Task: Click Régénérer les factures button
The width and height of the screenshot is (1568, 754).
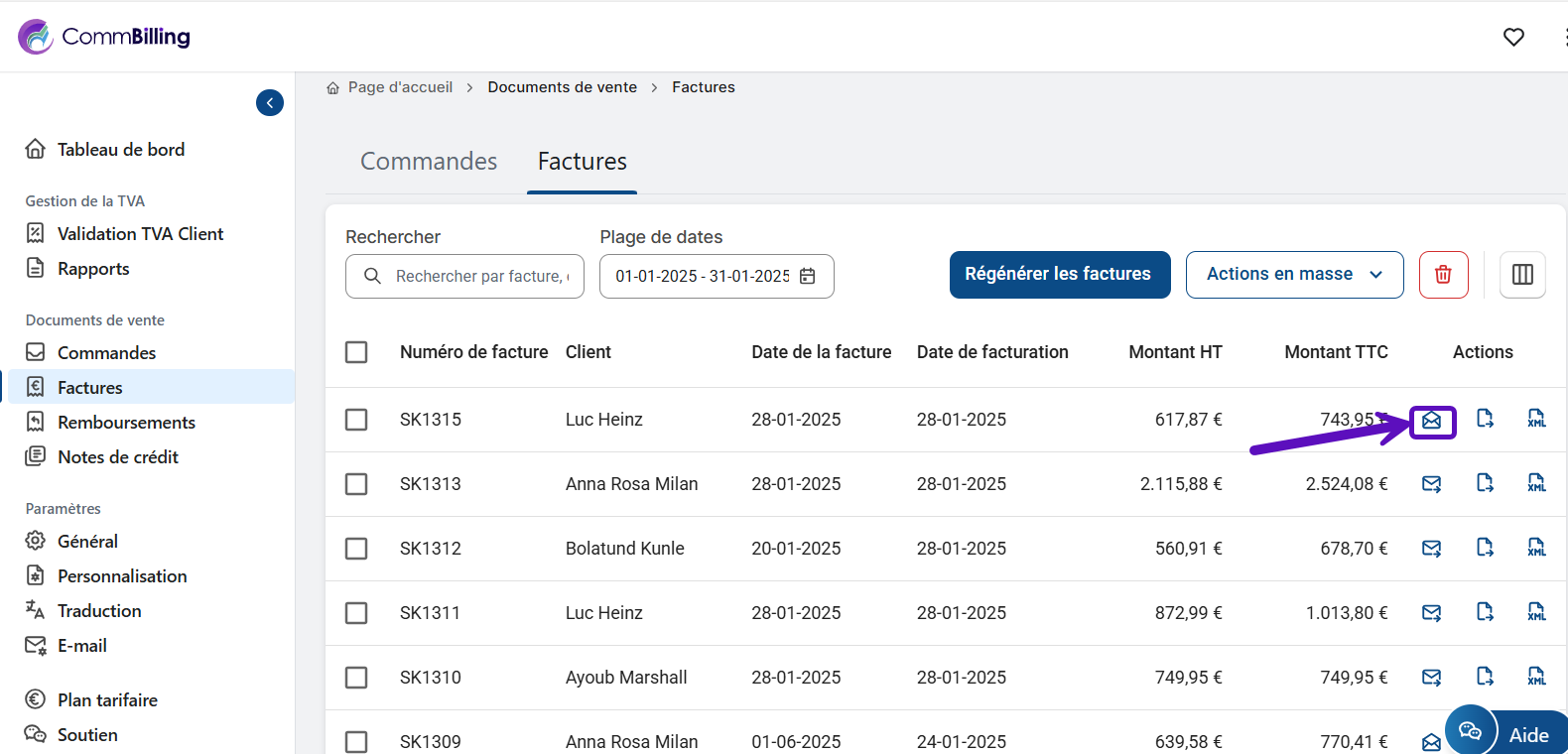Action: pos(1059,275)
